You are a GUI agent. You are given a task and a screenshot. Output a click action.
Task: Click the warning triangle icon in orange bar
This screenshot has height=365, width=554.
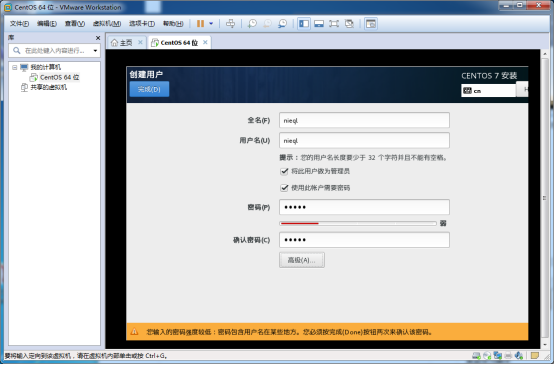(x=134, y=331)
